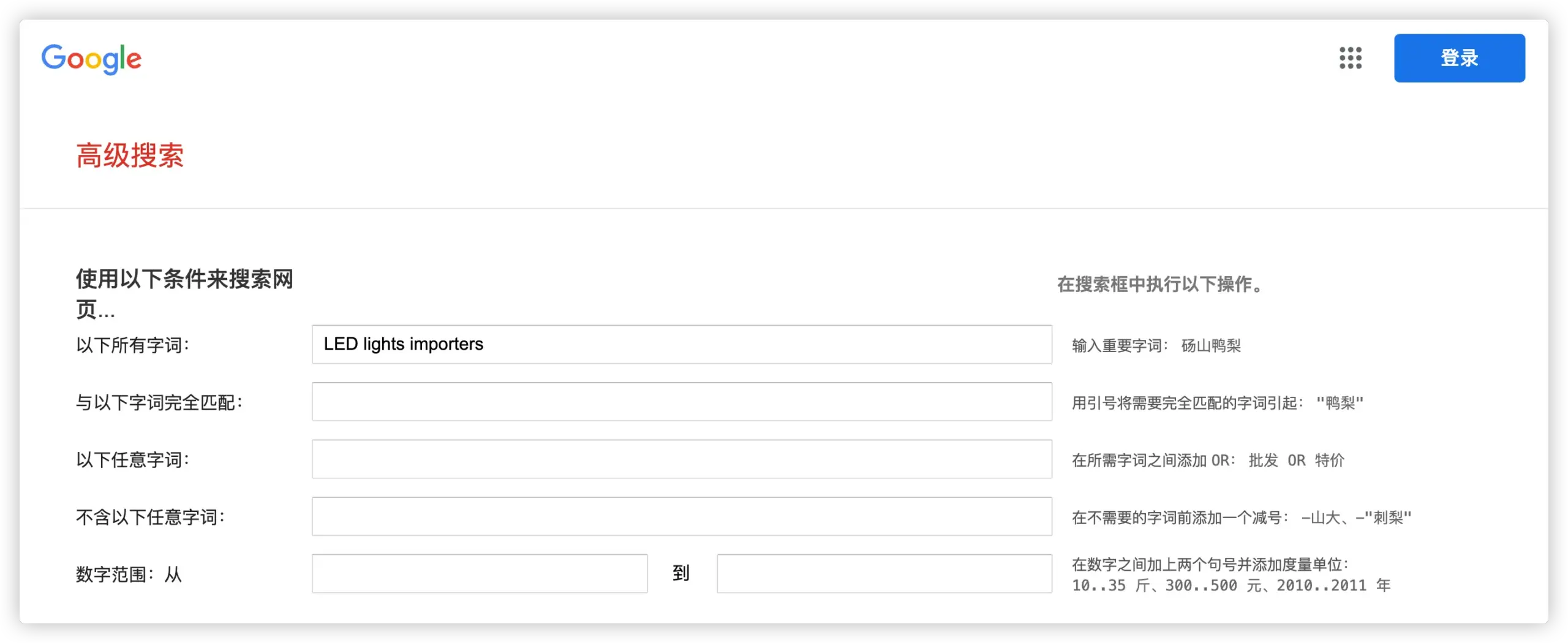The image size is (1568, 643).
Task: Click the 到 separator label
Action: [681, 573]
